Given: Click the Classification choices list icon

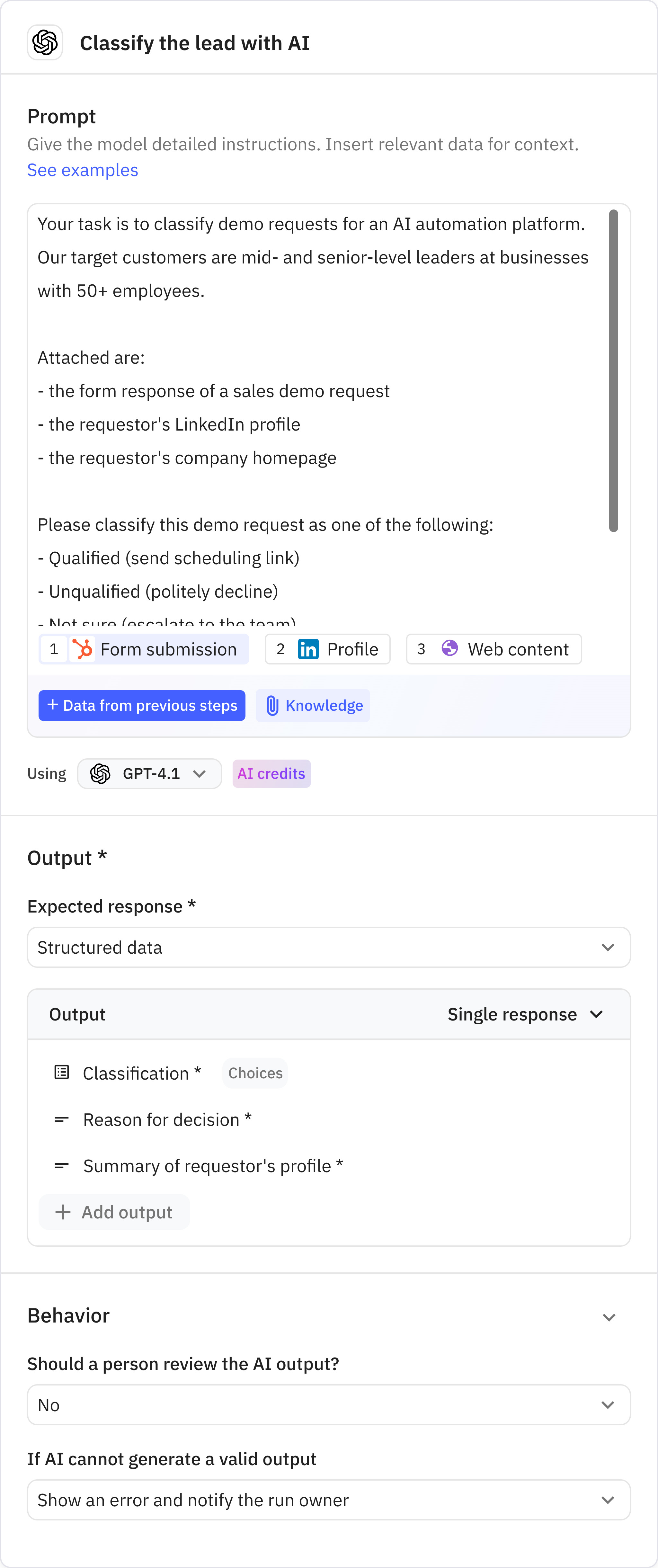Looking at the screenshot, I should (x=61, y=1073).
